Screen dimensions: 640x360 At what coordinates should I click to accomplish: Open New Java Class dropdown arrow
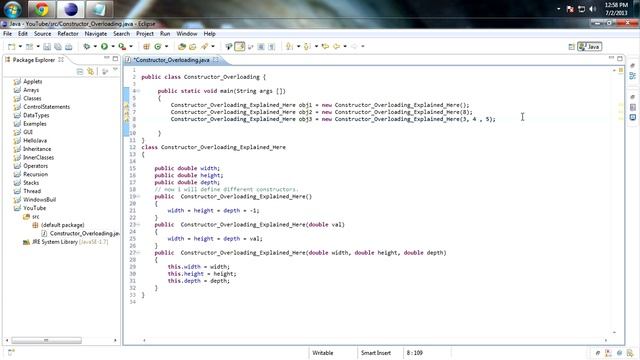pos(167,47)
